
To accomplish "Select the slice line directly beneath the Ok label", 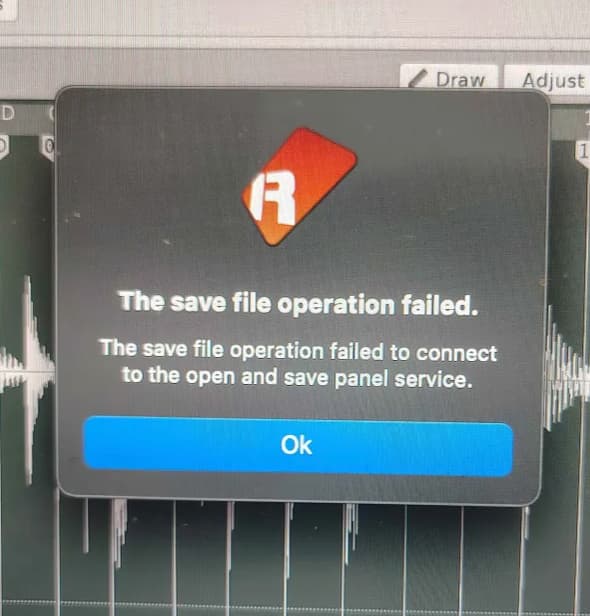I will click(x=287, y=558).
